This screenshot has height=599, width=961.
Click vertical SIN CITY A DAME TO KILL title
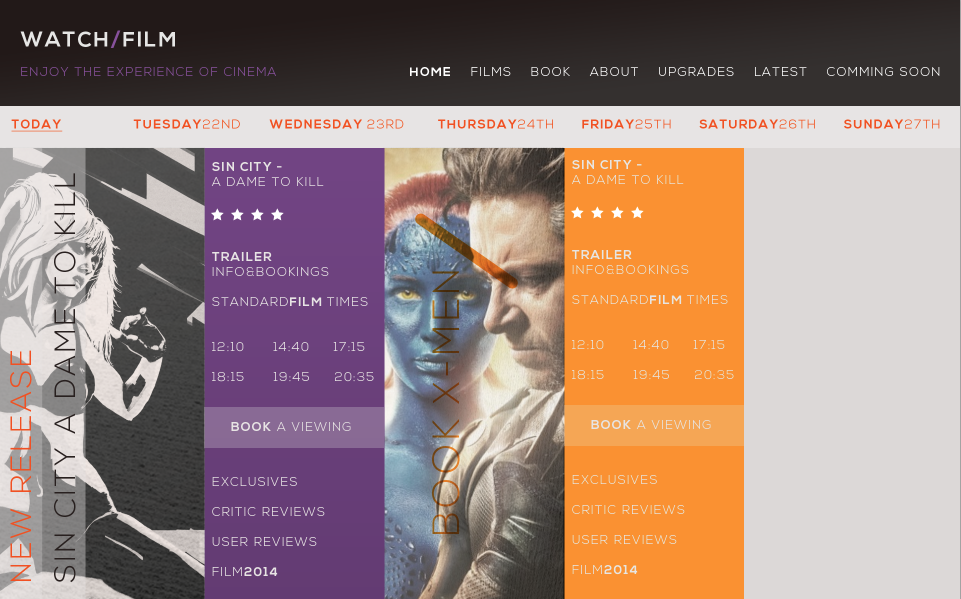64,377
